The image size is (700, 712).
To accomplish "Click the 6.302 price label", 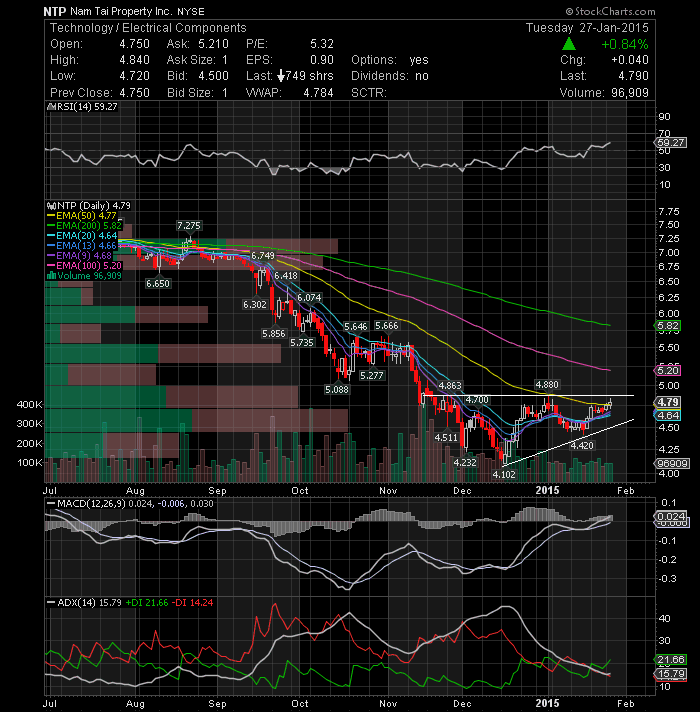I will point(255,305).
